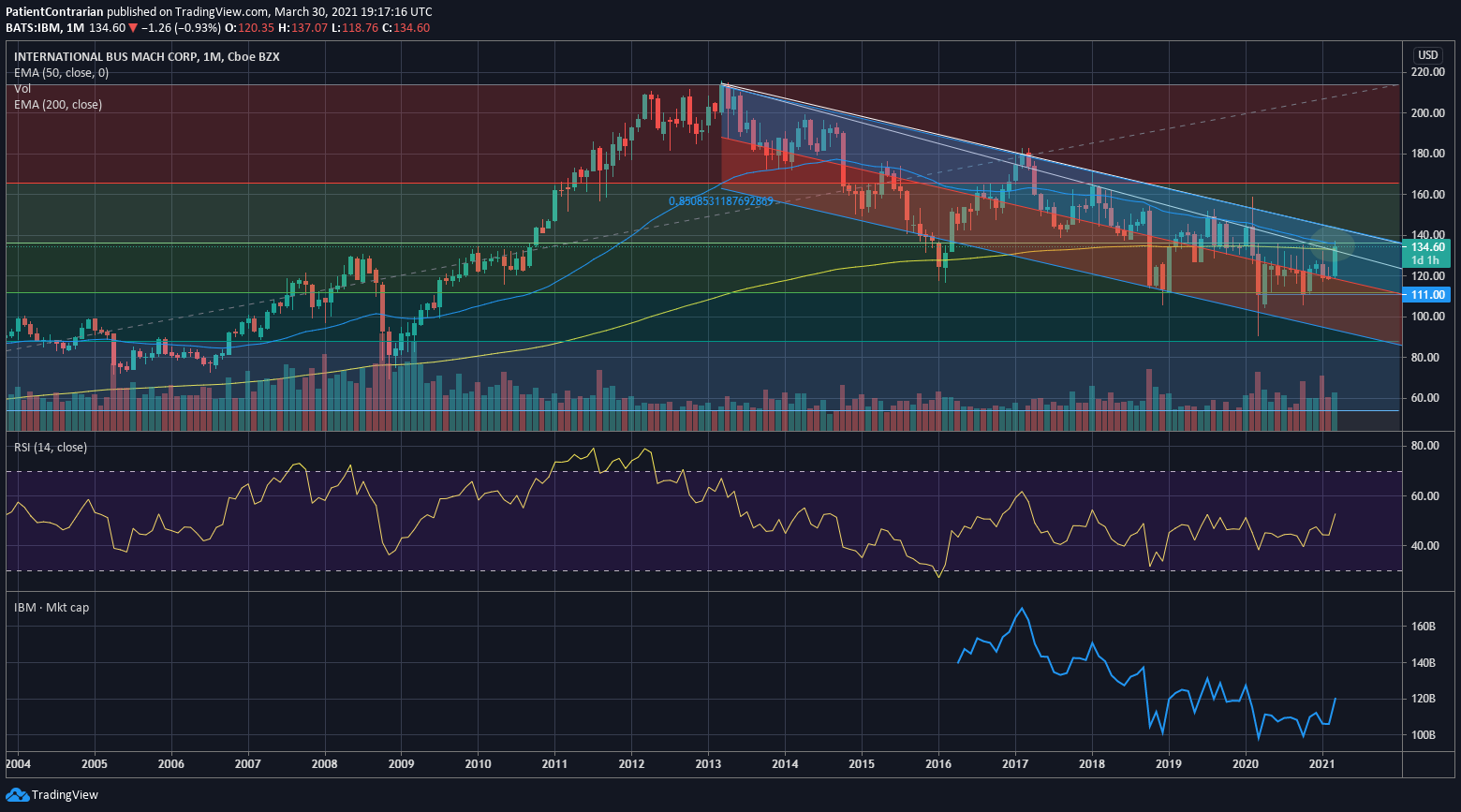Screen dimensions: 1461x812
Task: Select the EMA (200, close) indicator label
Action: point(58,105)
